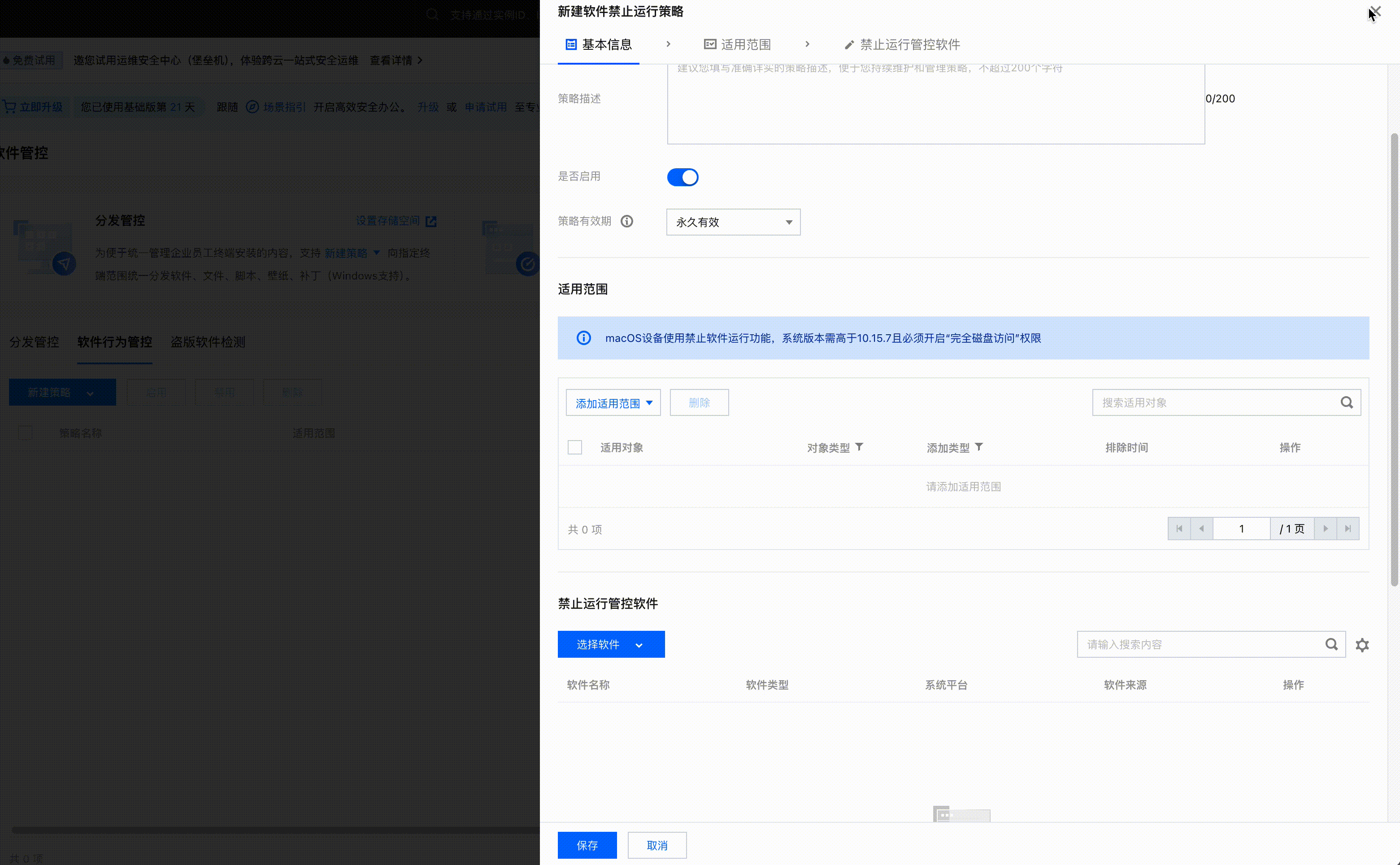The width and height of the screenshot is (1400, 865).
Task: Open column settings gear icon
Action: point(1362,645)
